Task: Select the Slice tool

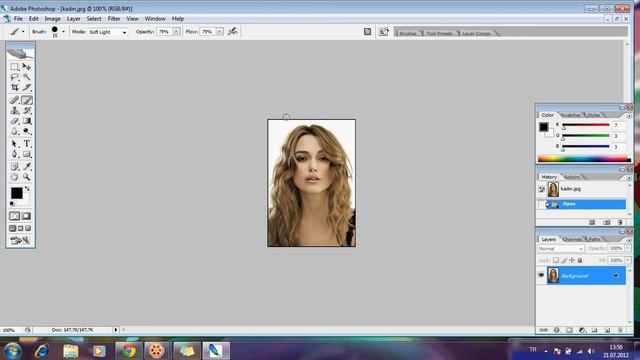Action: click(27, 87)
